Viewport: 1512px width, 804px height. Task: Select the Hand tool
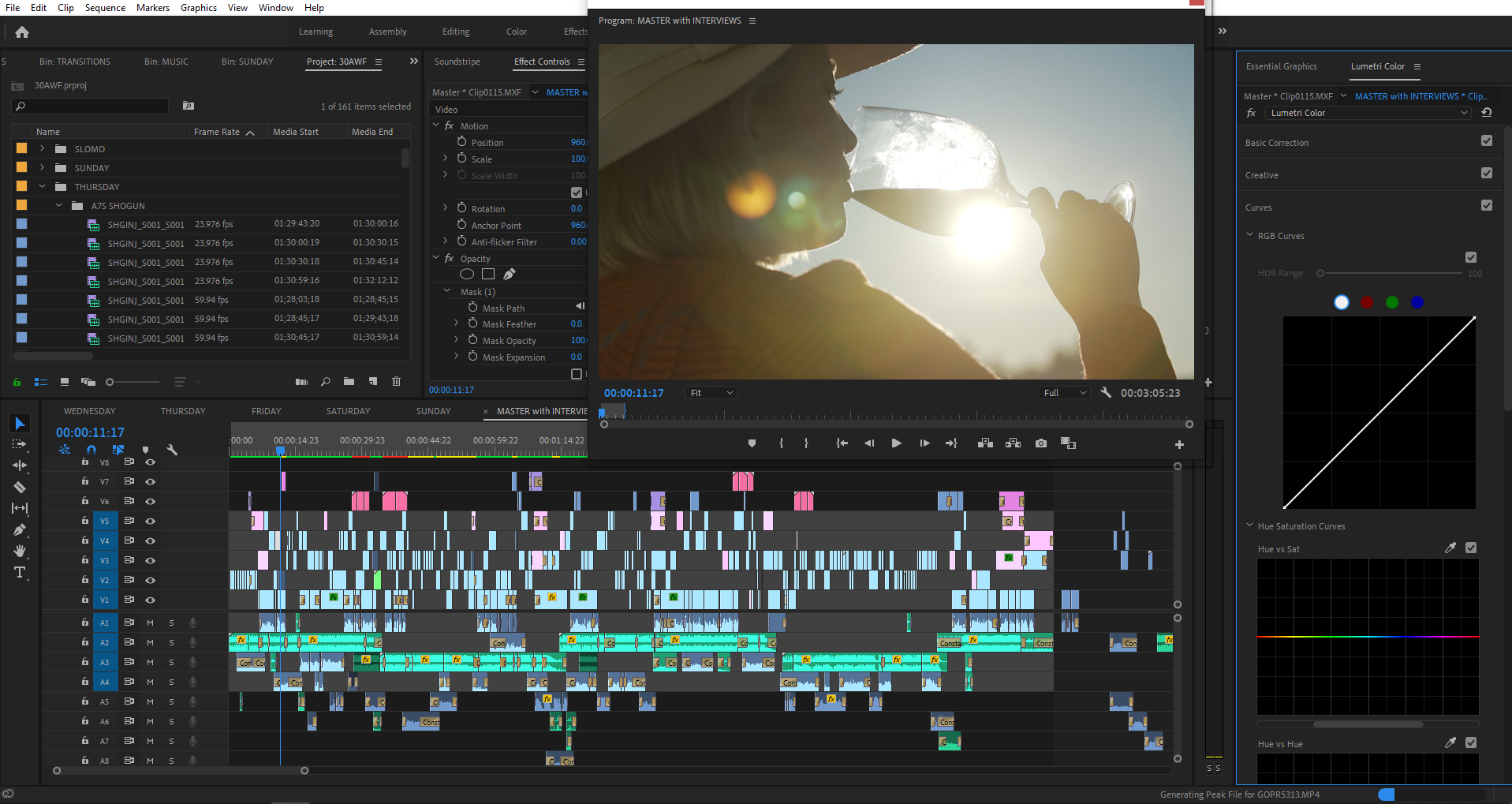[20, 551]
